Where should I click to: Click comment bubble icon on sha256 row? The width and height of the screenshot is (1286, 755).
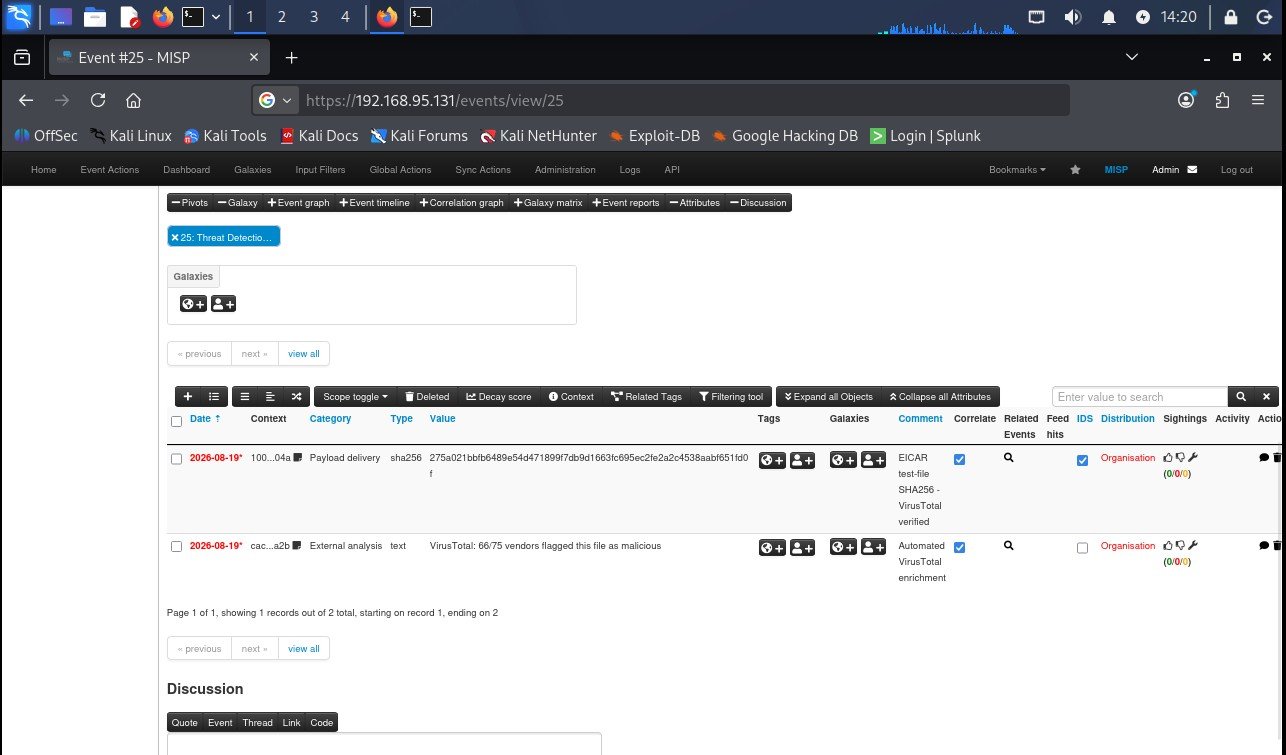coord(1264,458)
